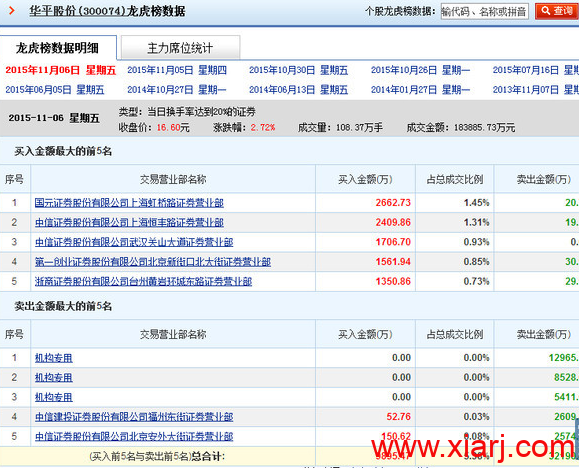
Task: Select the 龙虎榜数据明细 tab
Action: tap(58, 48)
